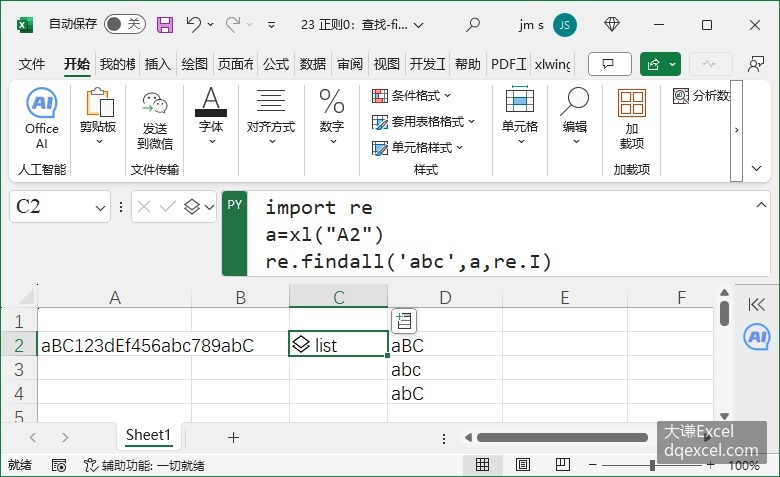Viewport: 780px width, 477px height.
Task: Click the vertical scrollbar up arrow
Action: (x=724, y=292)
